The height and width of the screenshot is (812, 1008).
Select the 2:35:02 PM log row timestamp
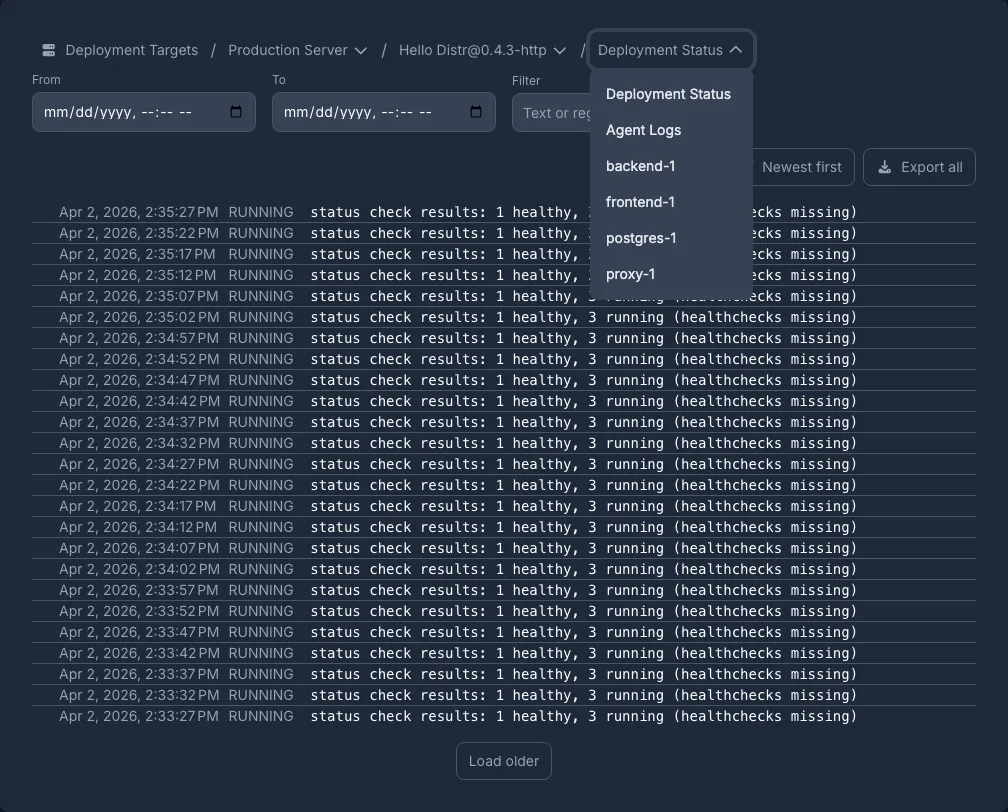pyautogui.click(x=139, y=317)
